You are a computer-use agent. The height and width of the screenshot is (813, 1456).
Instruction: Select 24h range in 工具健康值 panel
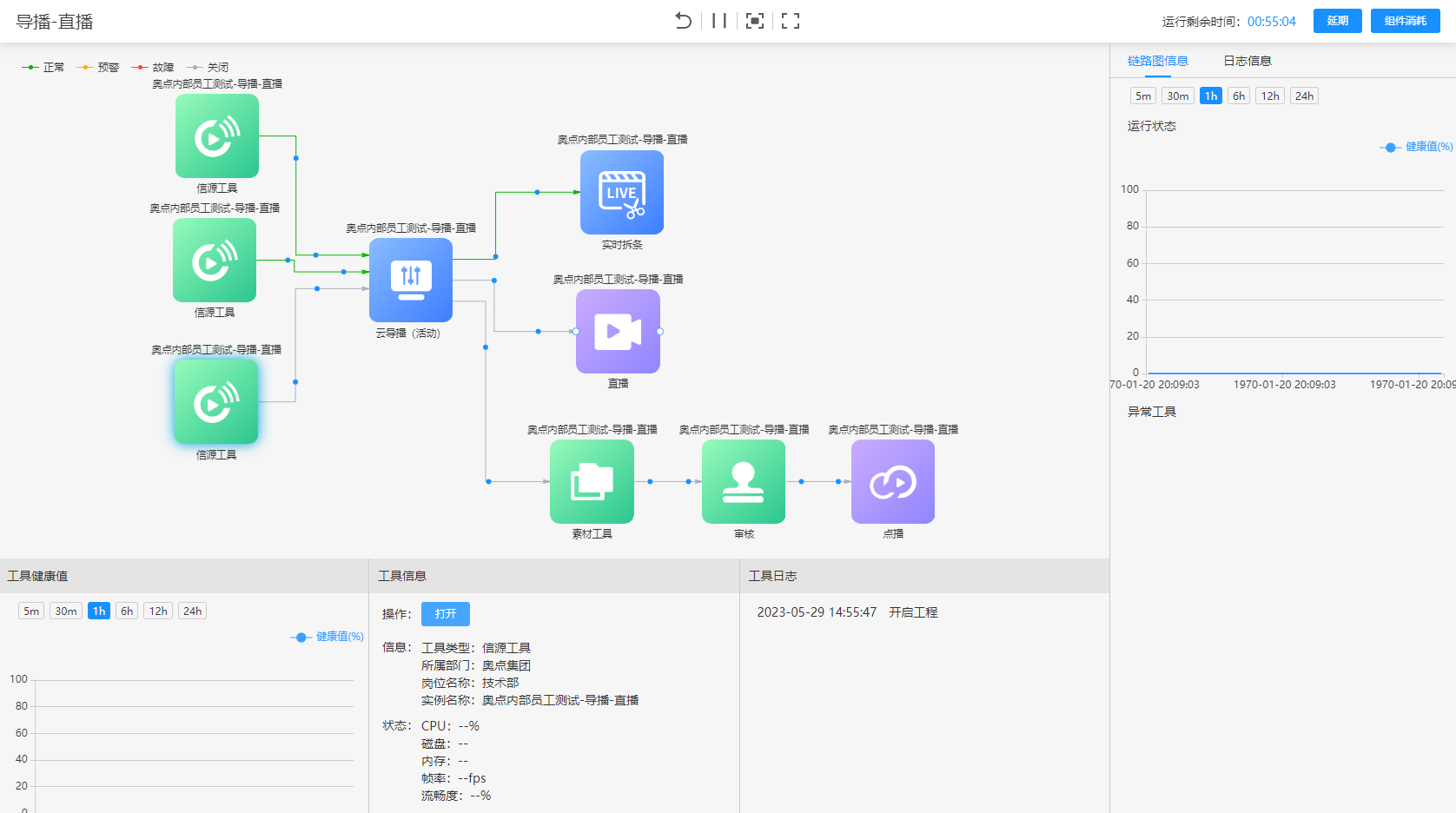point(192,611)
